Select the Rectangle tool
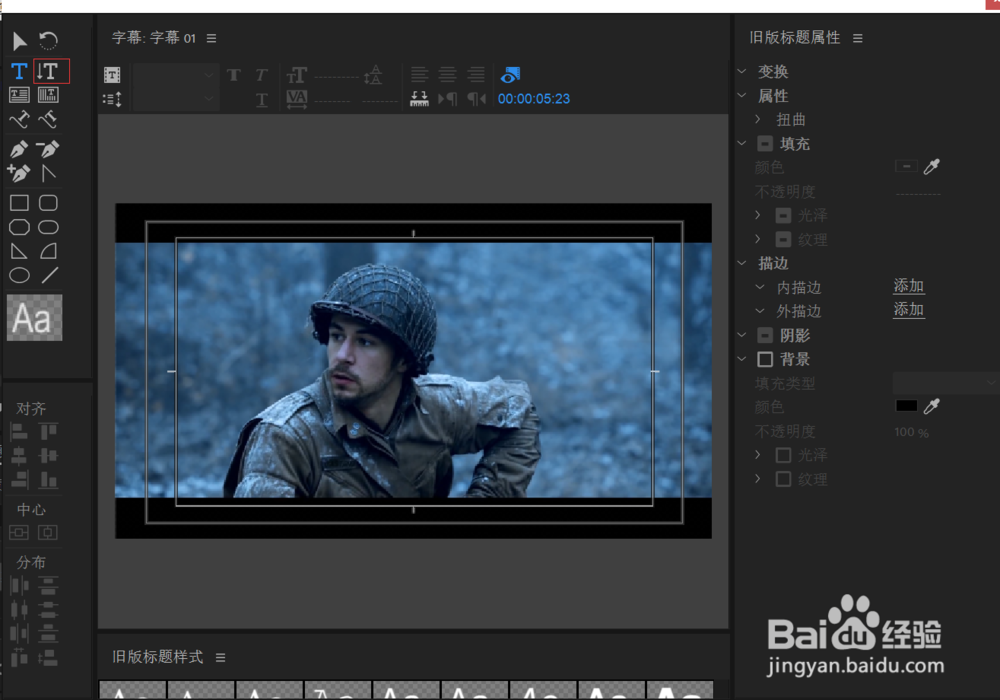Viewport: 1000px width, 700px height. tap(19, 203)
